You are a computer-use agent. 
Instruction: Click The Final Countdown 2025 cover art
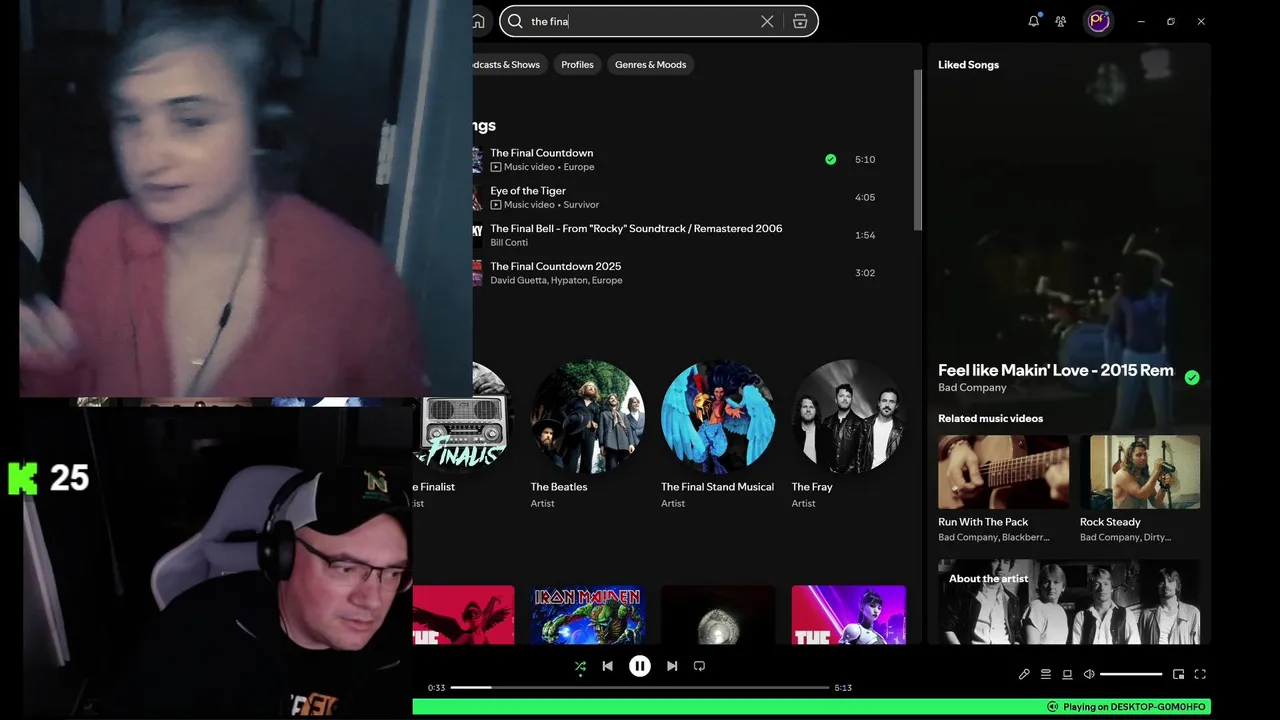click(x=477, y=273)
